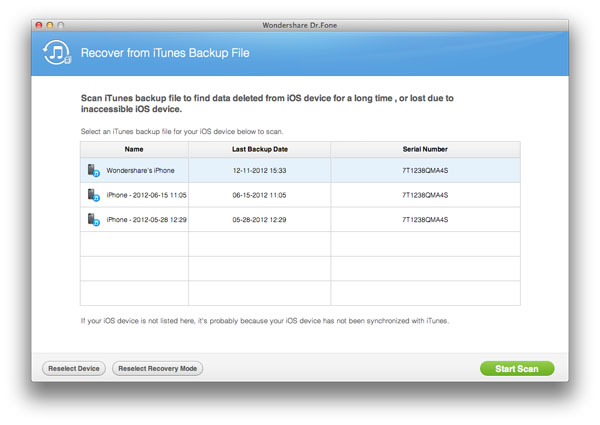Click the device icon beside Wondershare's iPhone

(x=93, y=171)
